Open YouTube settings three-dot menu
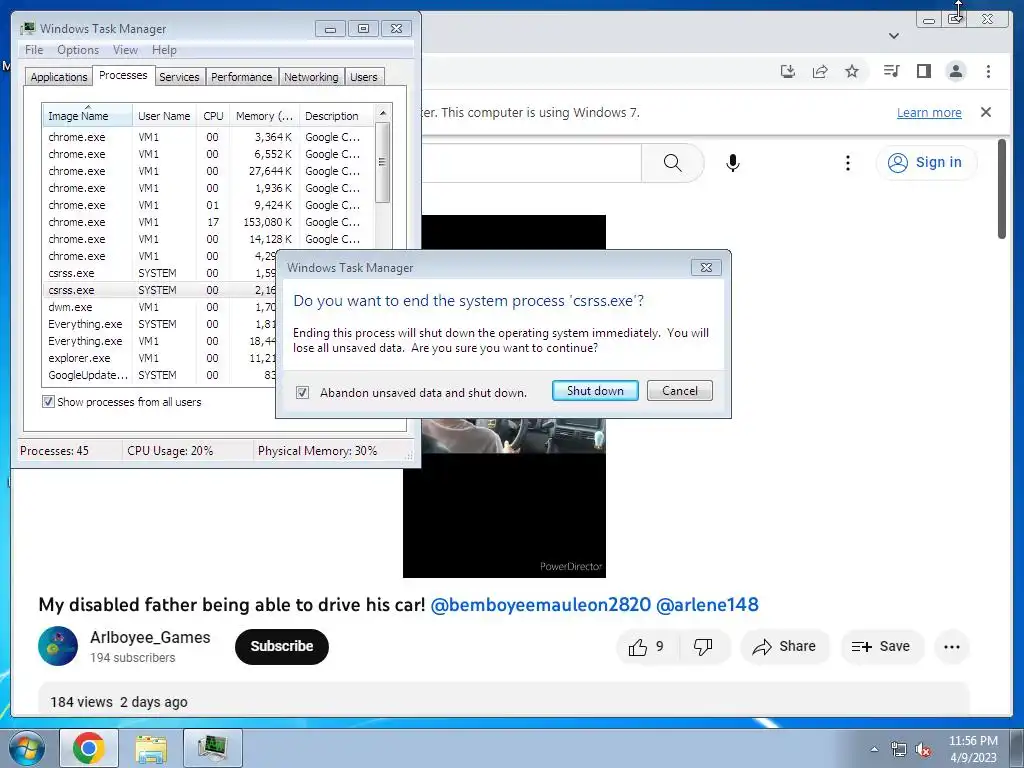 tap(848, 163)
